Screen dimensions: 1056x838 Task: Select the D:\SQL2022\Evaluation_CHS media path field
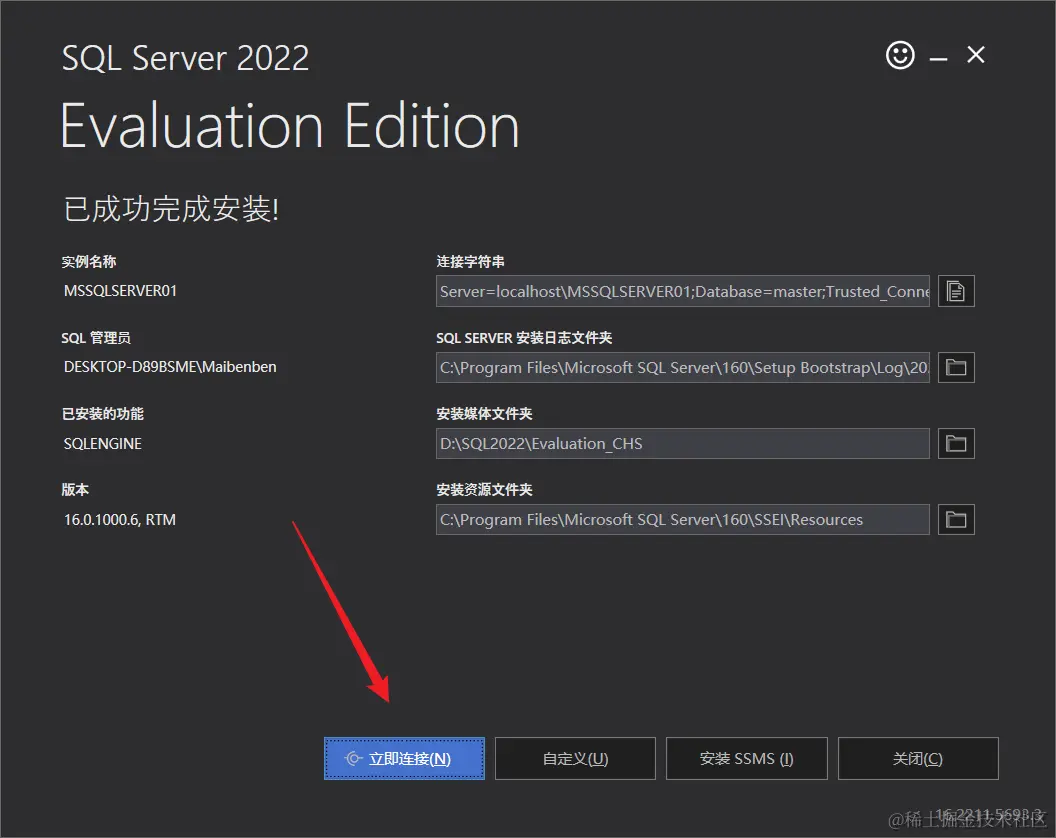683,443
